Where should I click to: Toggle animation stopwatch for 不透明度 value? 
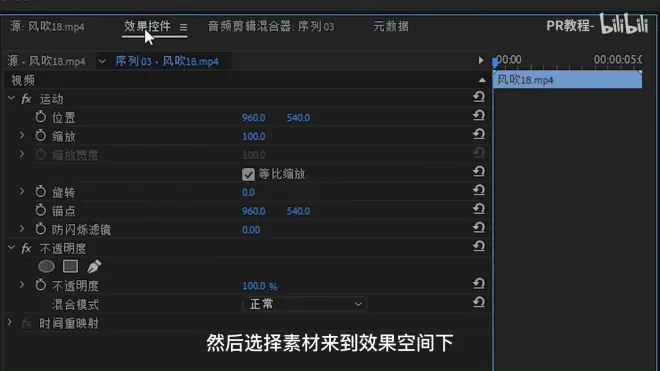(x=40, y=285)
